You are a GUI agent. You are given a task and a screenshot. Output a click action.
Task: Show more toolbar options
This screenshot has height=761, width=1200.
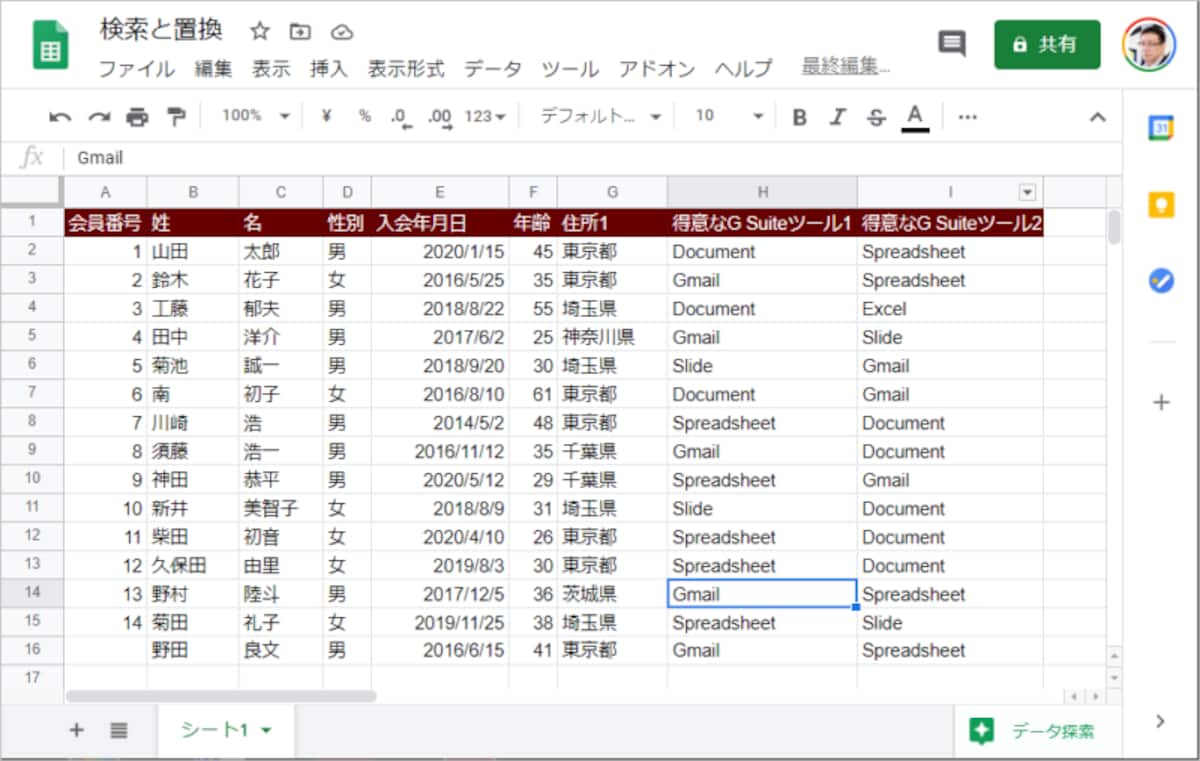pyautogui.click(x=967, y=116)
